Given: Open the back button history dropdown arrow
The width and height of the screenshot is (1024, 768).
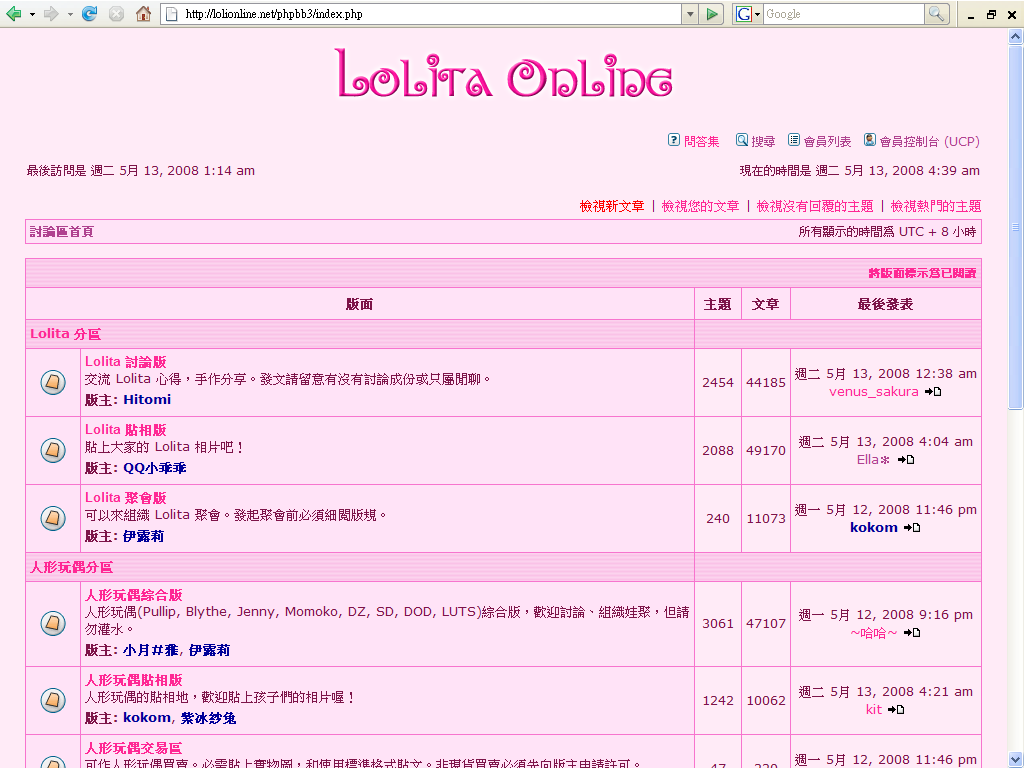Looking at the screenshot, I should (x=32, y=14).
